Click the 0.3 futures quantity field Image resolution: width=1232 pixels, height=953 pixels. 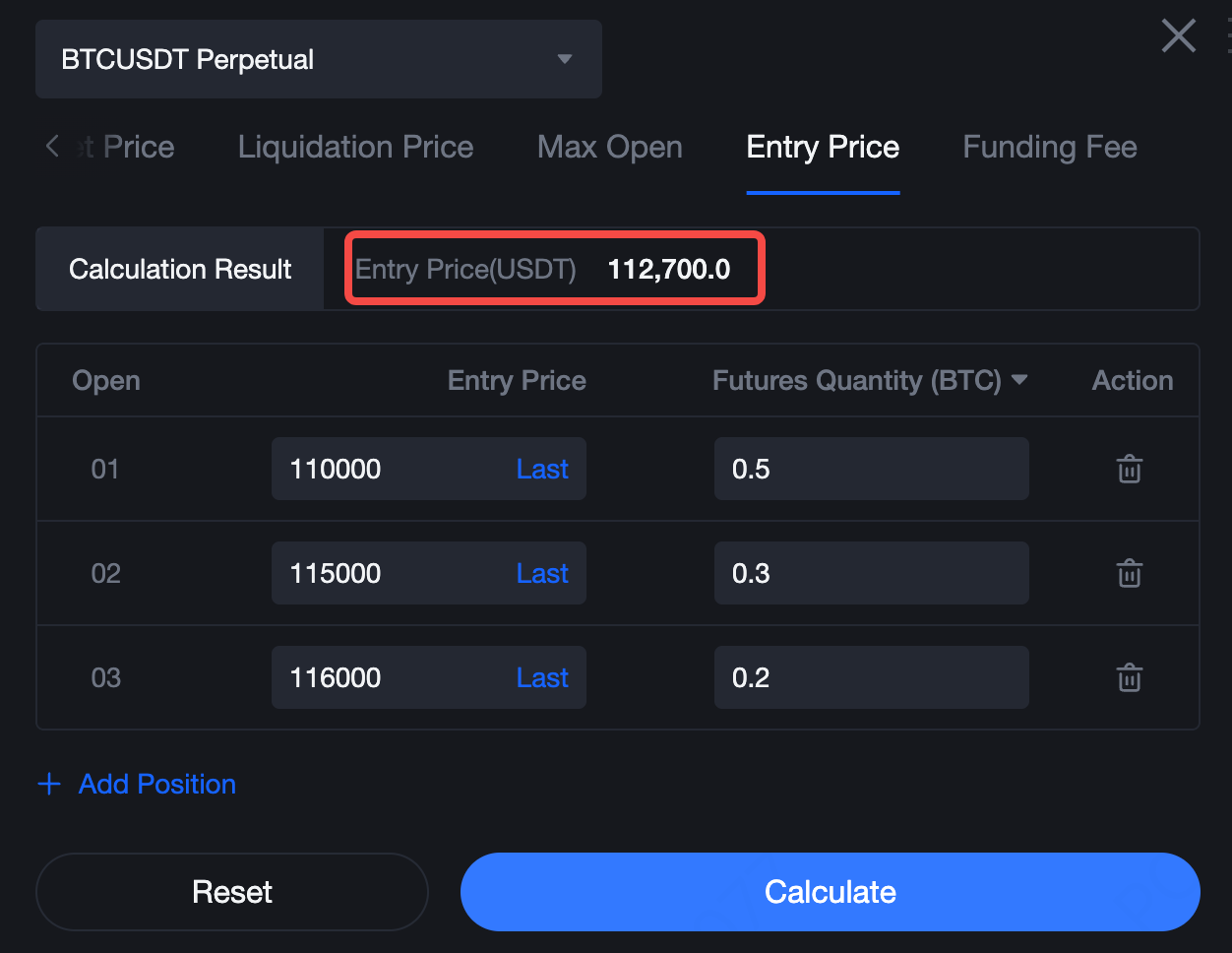871,573
